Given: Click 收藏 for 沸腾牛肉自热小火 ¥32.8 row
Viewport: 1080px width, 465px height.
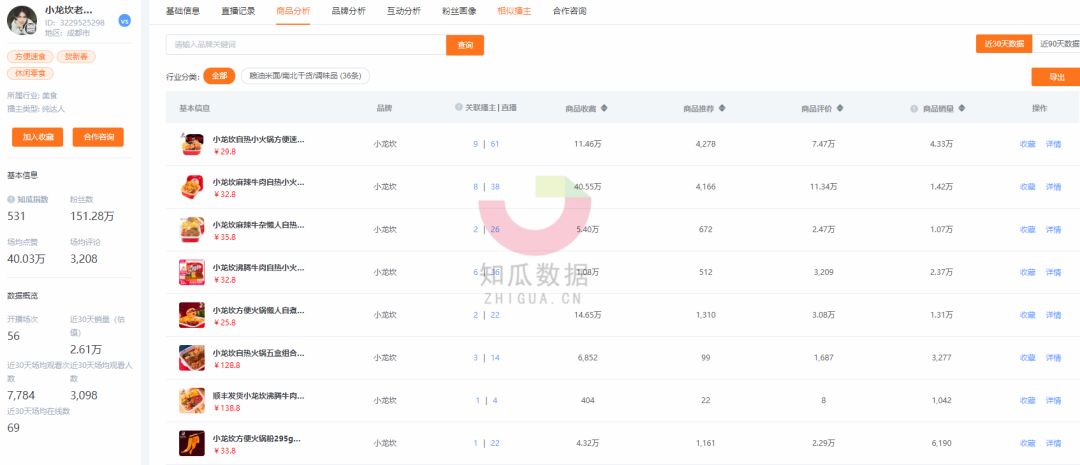Looking at the screenshot, I should tap(1028, 272).
